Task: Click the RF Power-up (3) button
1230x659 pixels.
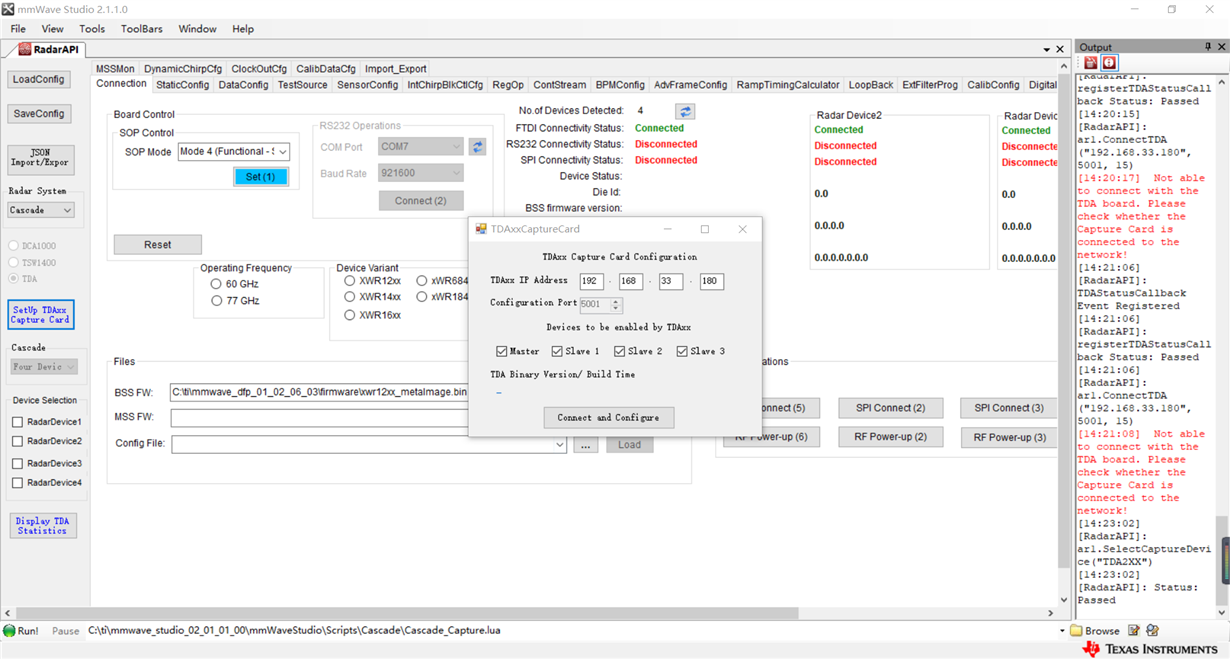Action: 1010,438
